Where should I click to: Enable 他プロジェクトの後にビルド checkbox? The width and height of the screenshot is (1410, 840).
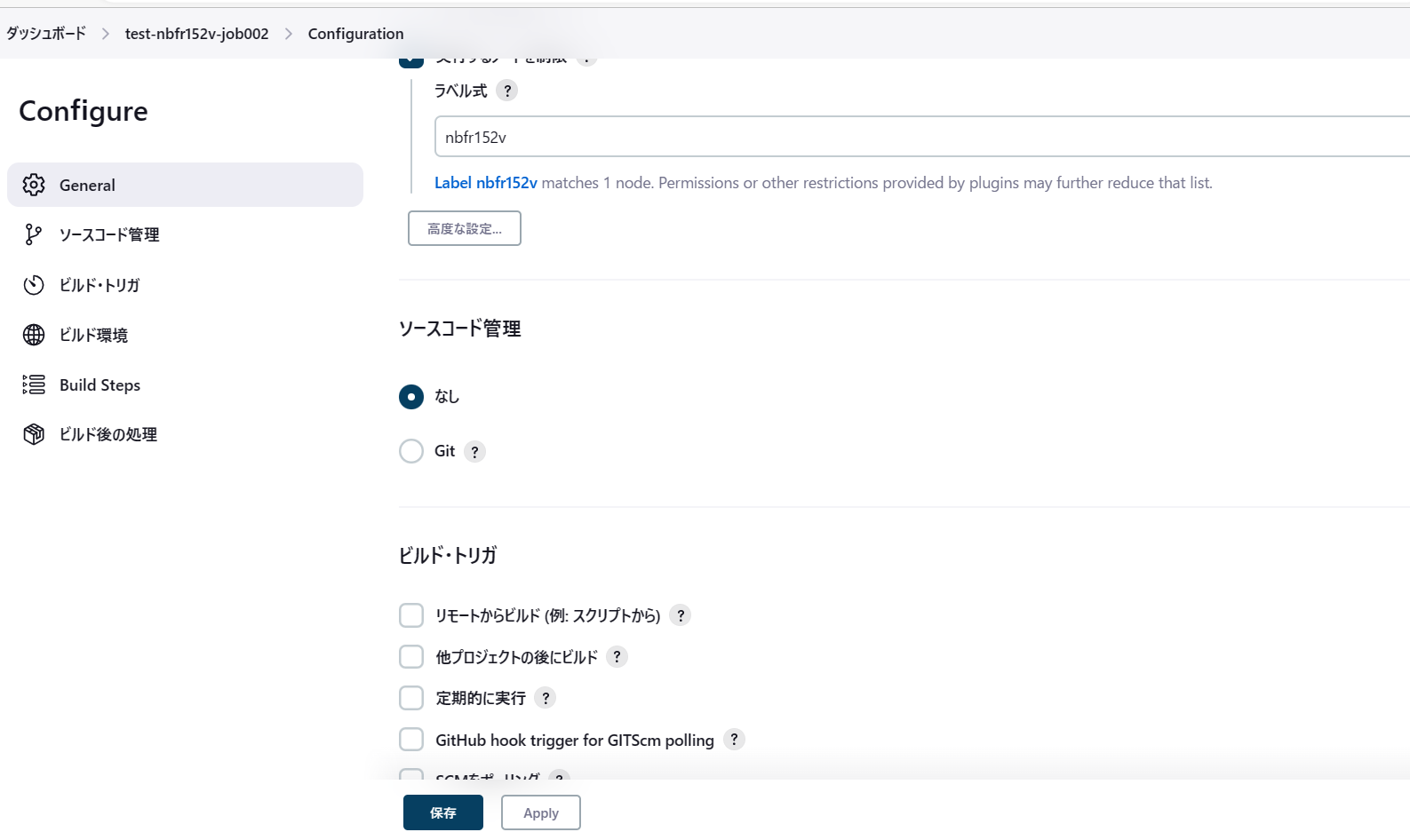pyautogui.click(x=411, y=657)
